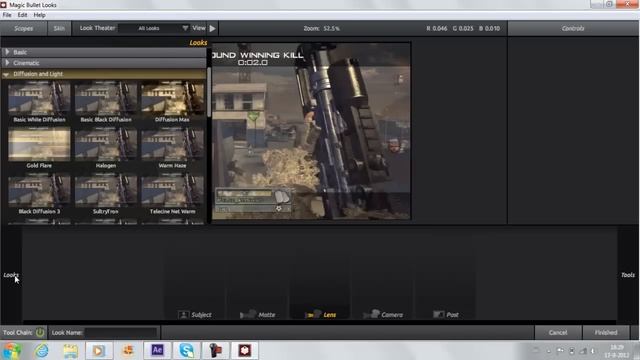Open the Tools side drawer

click(x=628, y=275)
